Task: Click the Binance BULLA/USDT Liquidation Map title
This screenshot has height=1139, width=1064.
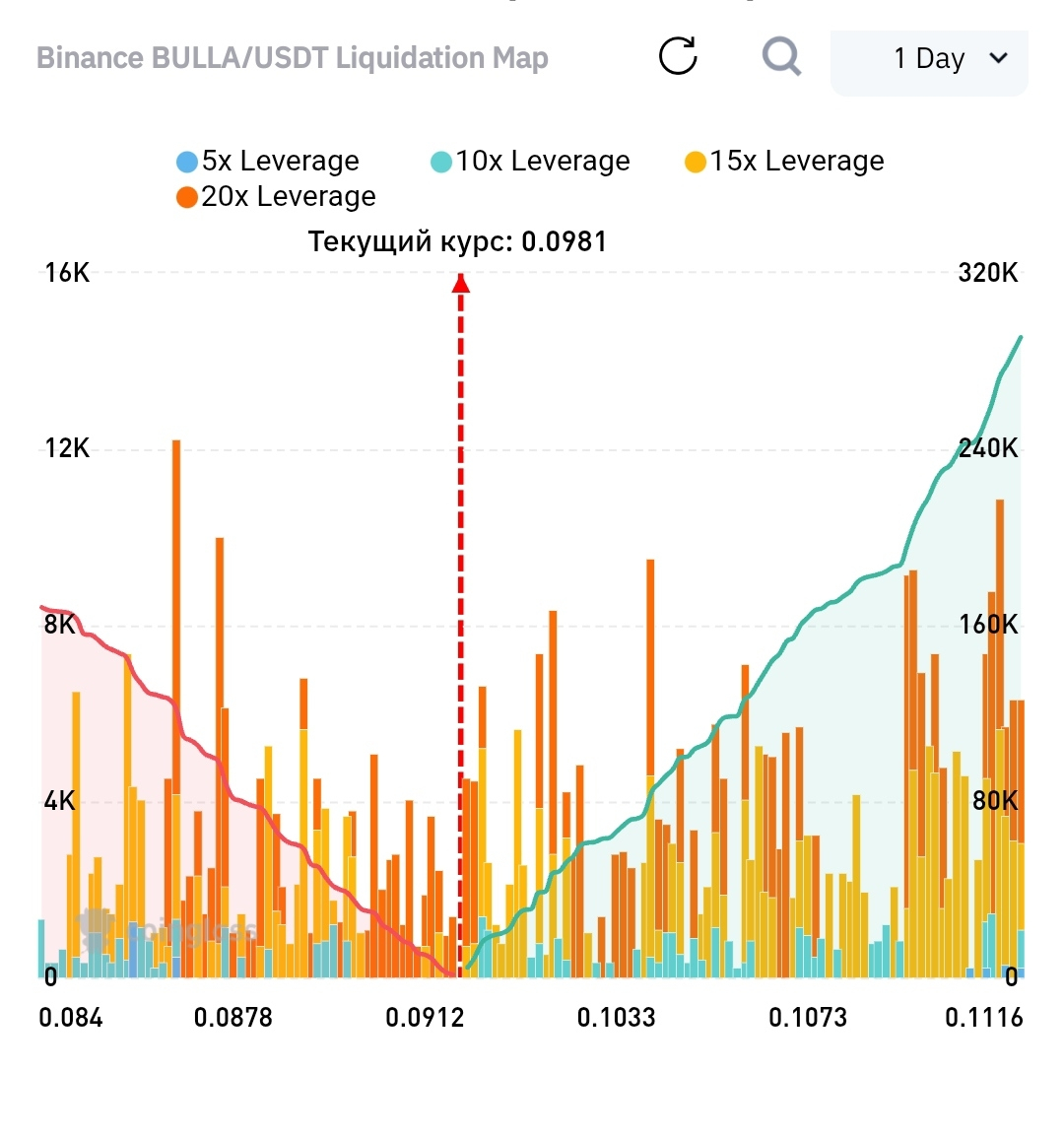Action: [x=292, y=58]
